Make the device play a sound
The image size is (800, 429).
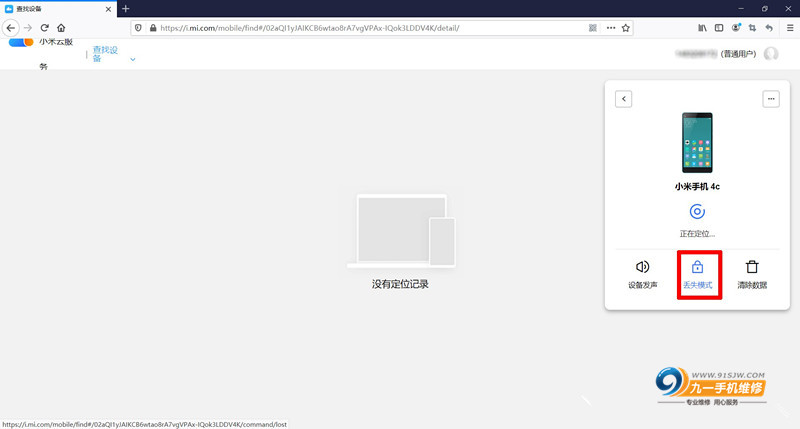tap(643, 274)
